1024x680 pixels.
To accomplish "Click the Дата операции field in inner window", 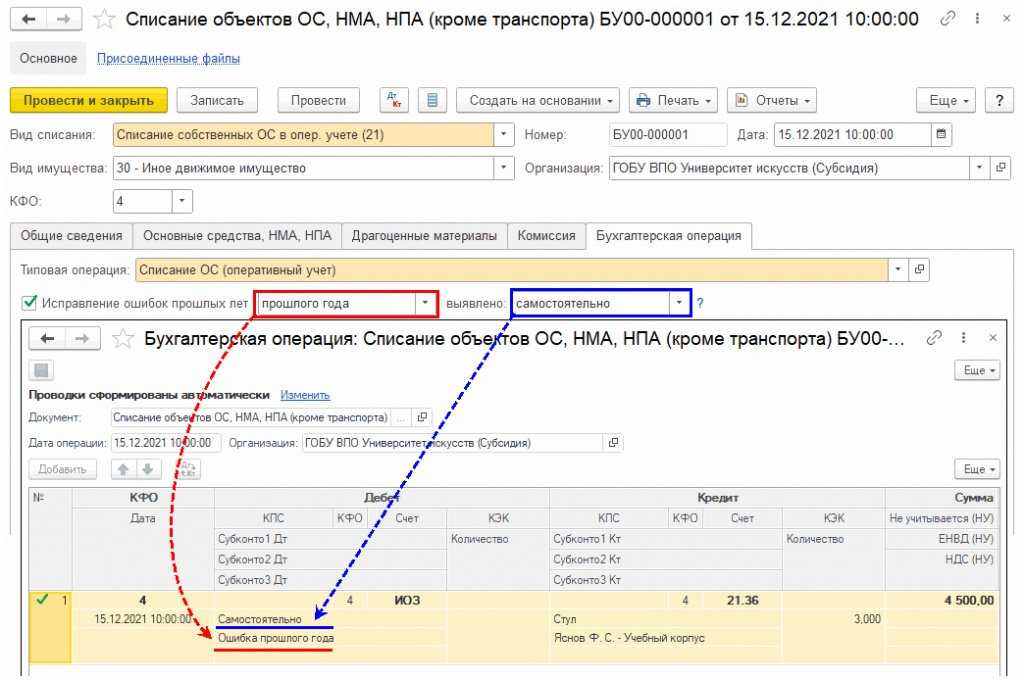I will tap(166, 443).
